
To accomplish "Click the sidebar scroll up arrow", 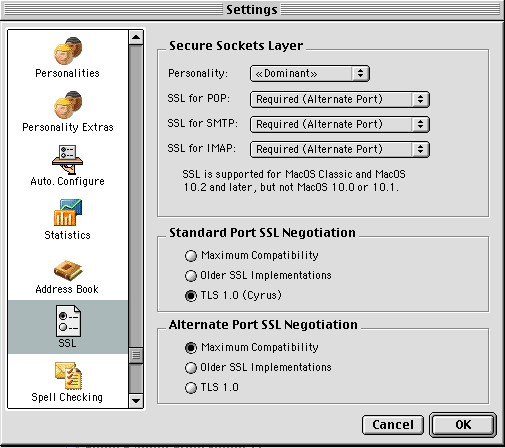I will click(136, 37).
